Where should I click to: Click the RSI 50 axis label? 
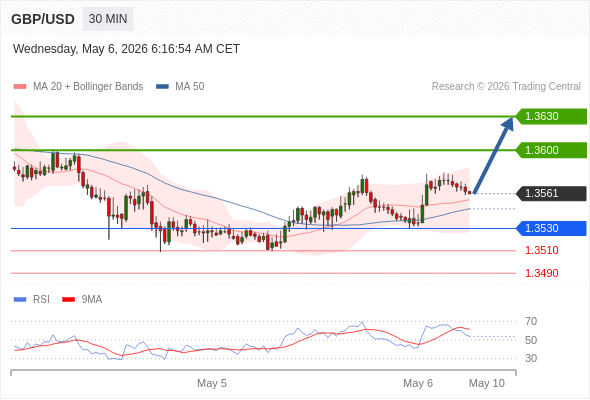(531, 340)
